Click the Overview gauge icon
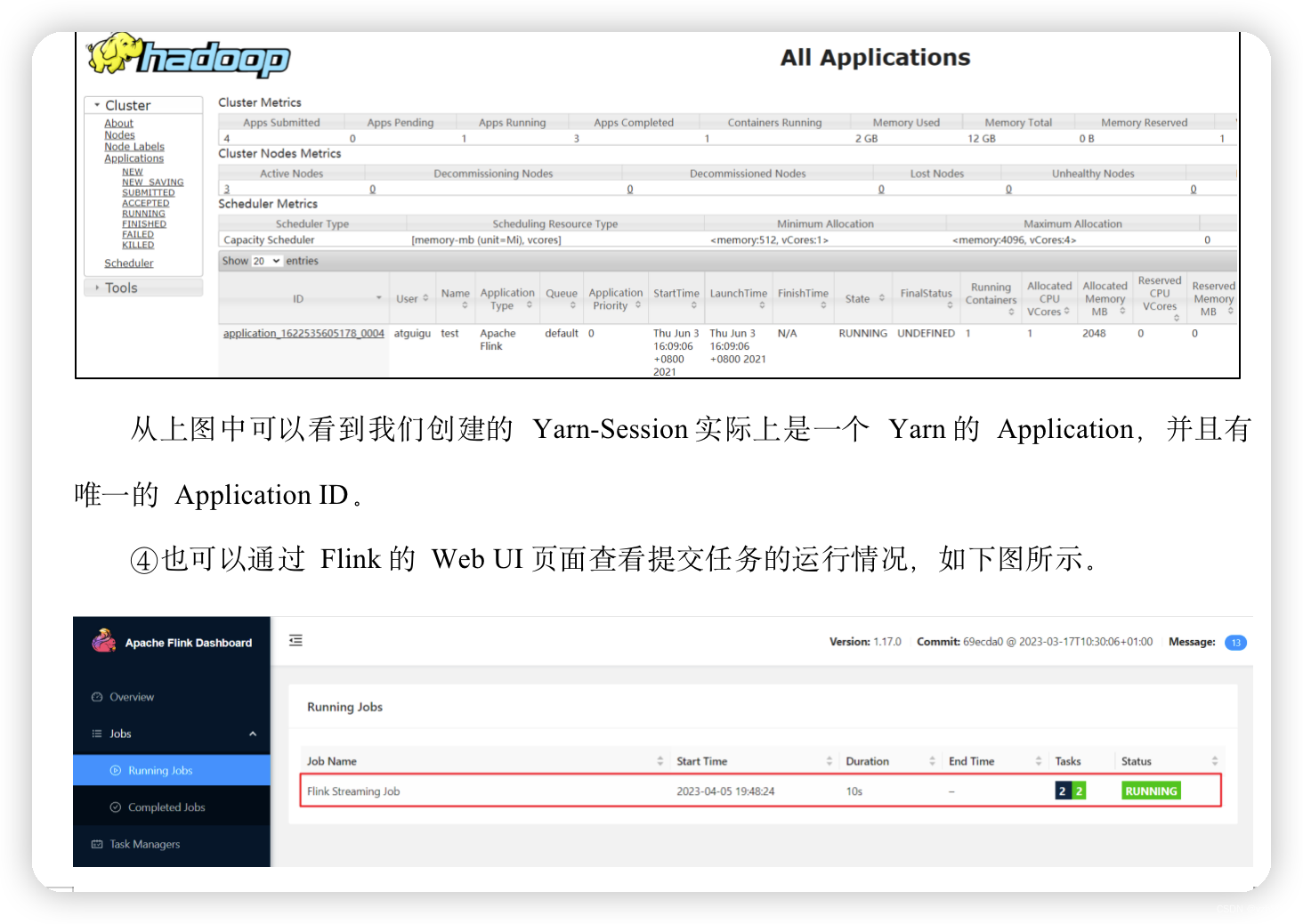The image size is (1303, 924). point(97,697)
